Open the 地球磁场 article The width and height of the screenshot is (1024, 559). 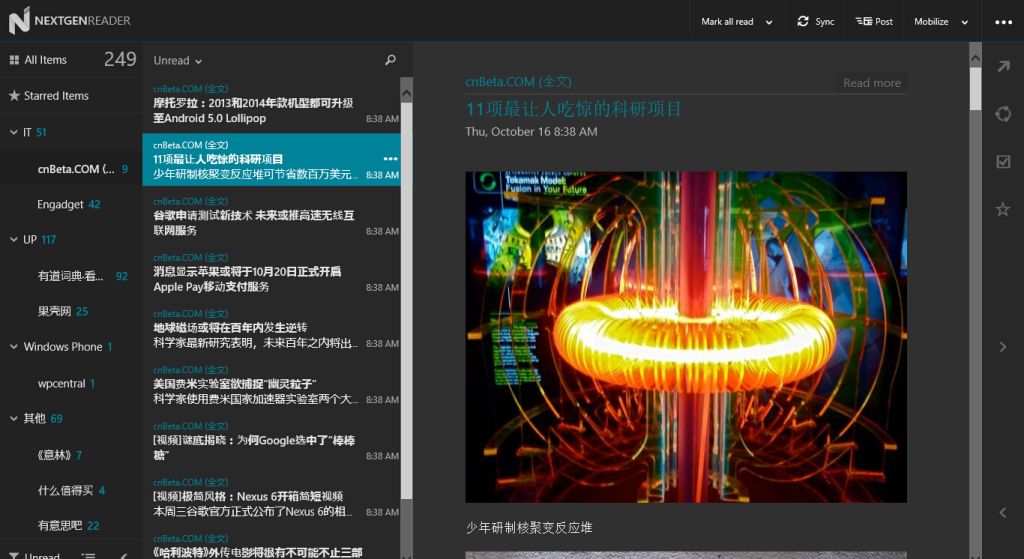click(271, 329)
